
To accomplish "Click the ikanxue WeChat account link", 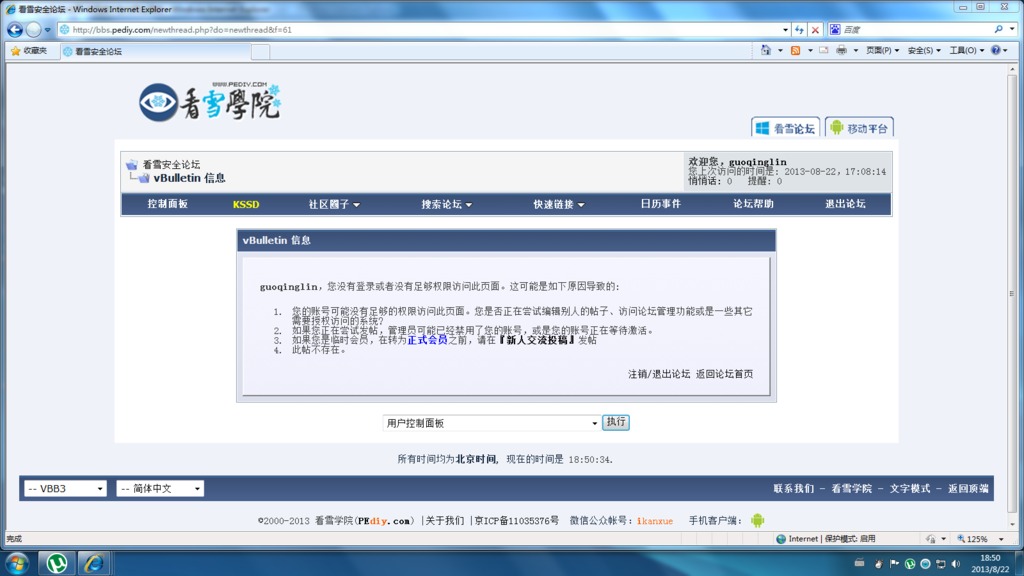I will pos(654,521).
